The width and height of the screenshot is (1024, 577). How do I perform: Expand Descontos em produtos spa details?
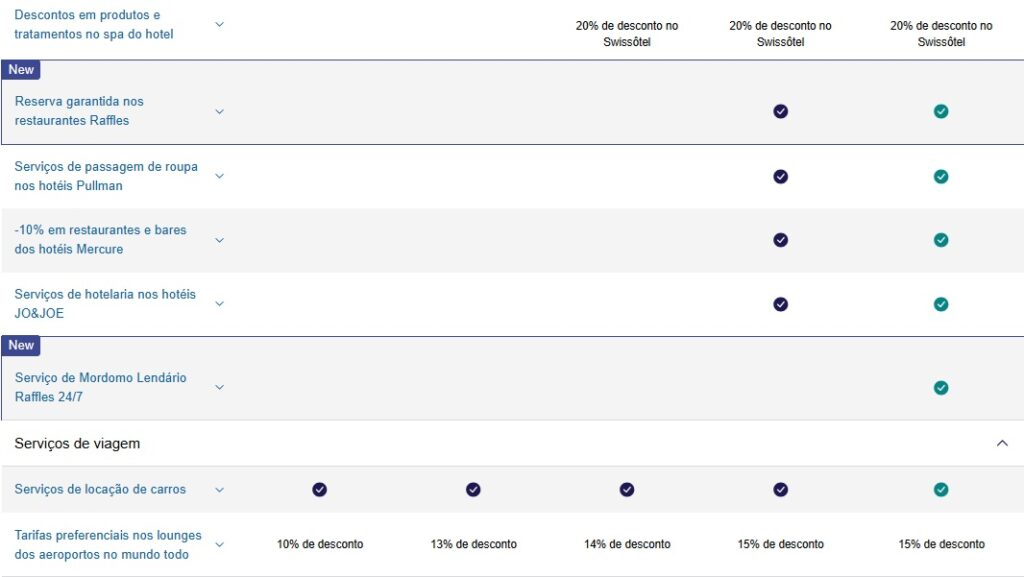click(x=220, y=24)
